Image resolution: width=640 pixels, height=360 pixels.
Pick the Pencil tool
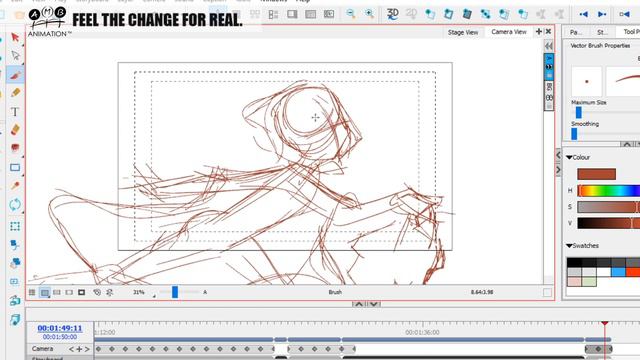[16, 93]
